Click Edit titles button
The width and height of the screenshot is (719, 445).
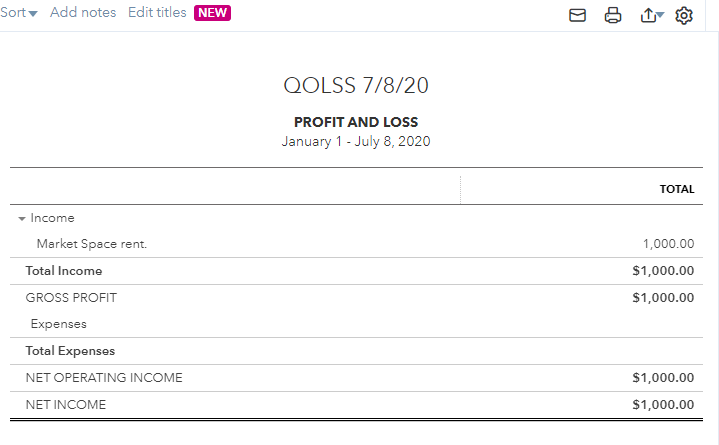click(x=157, y=13)
